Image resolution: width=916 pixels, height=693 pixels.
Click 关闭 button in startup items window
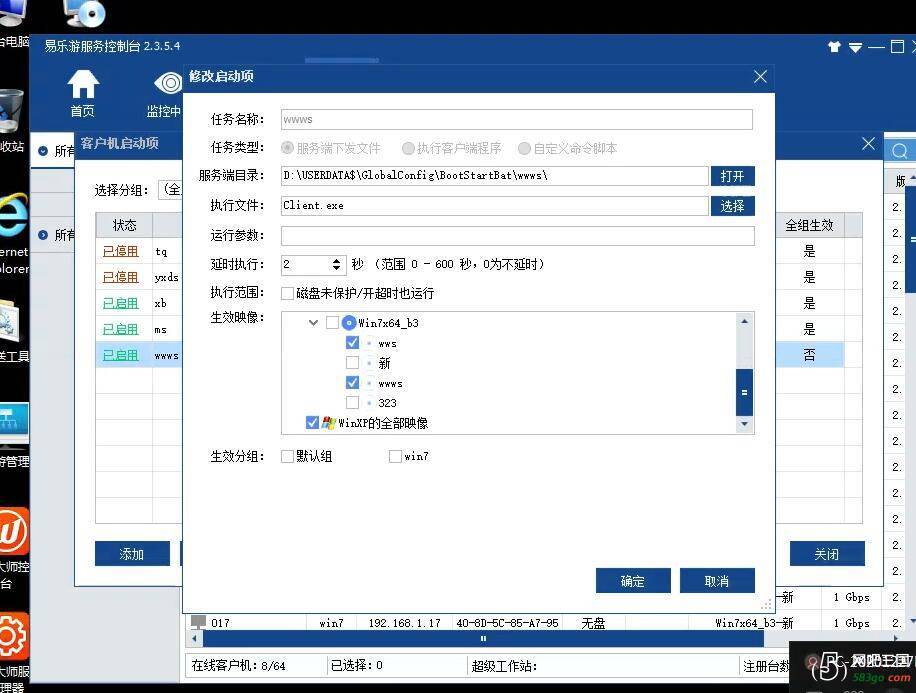(827, 553)
